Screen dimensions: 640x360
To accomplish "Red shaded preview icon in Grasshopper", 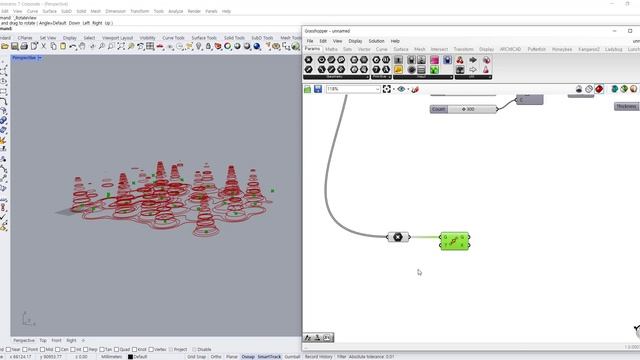I will coord(599,89).
